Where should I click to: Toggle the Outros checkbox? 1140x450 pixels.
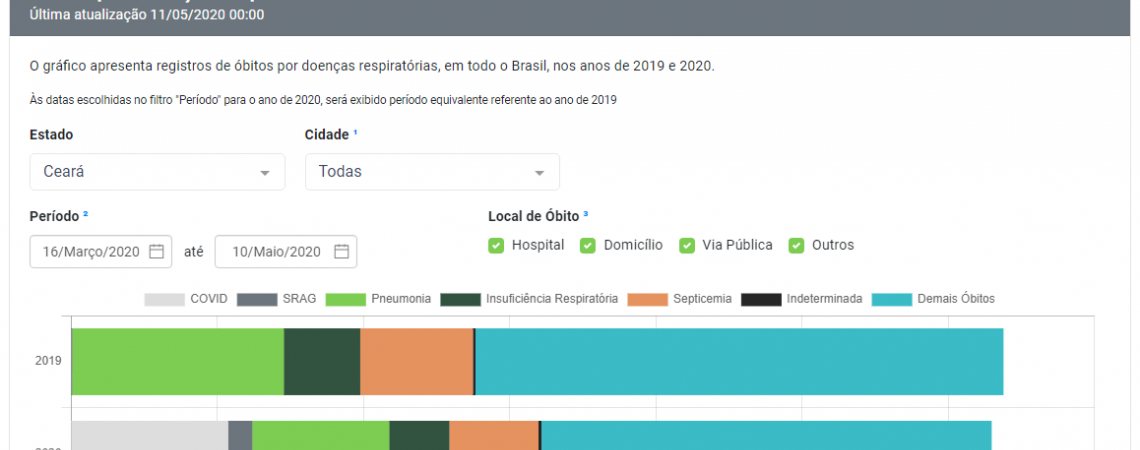point(796,245)
